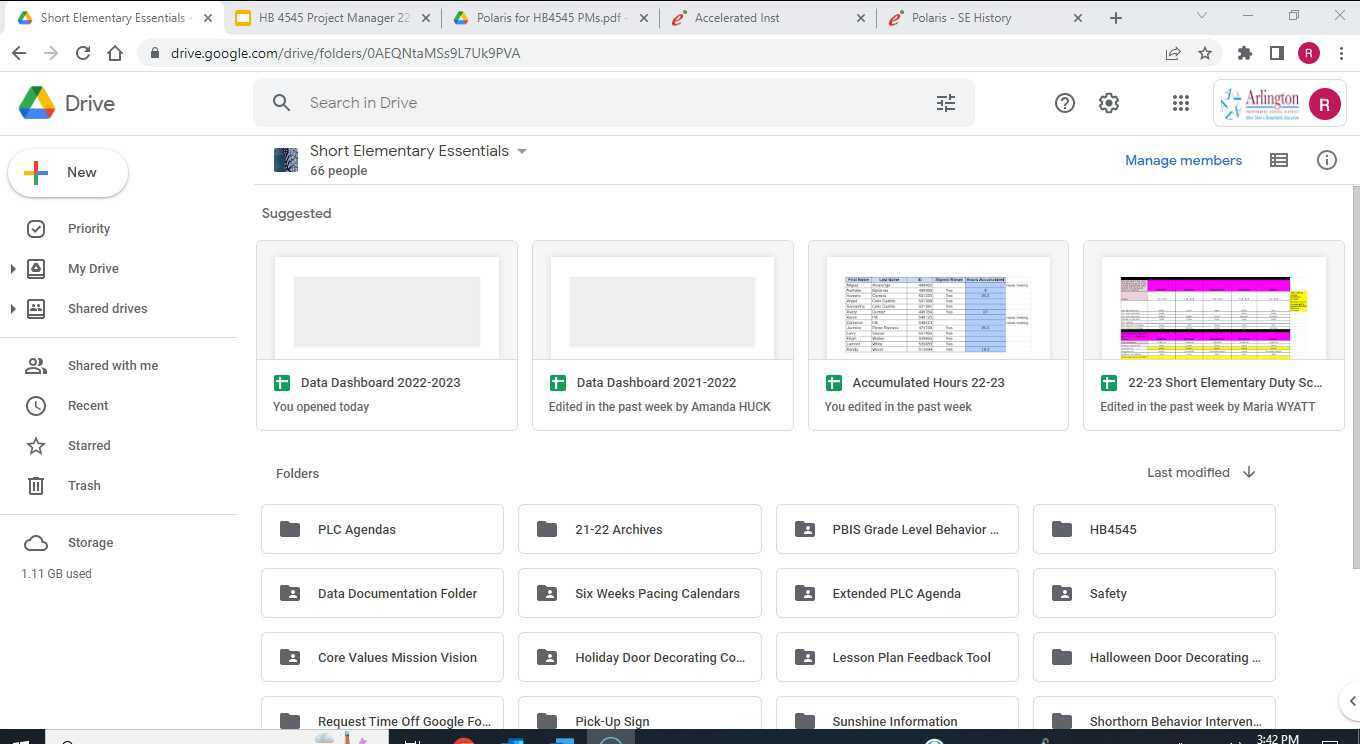Open the Drive help menu
1360x744 pixels.
pyautogui.click(x=1064, y=102)
